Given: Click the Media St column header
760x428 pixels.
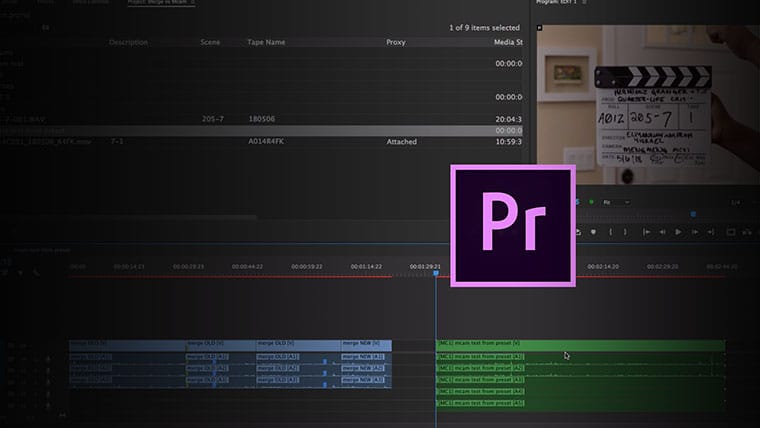Looking at the screenshot, I should (x=508, y=42).
